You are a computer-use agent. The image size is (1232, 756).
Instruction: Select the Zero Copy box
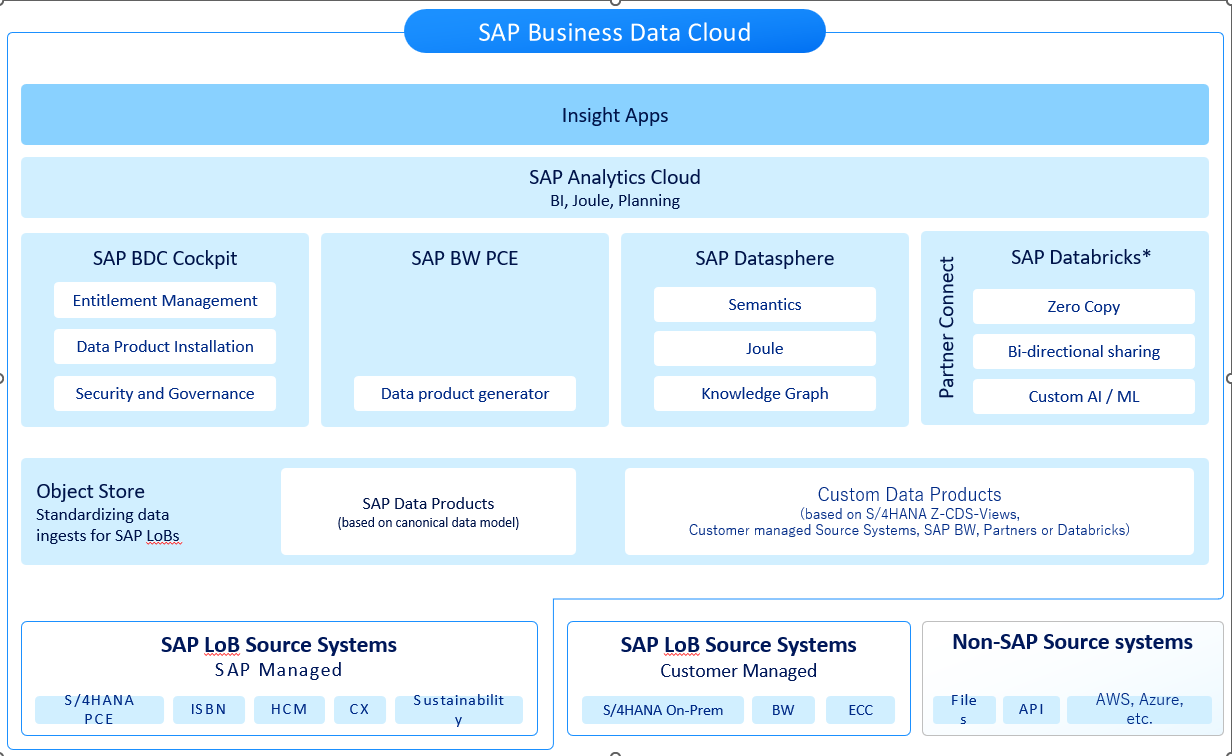point(1084,307)
